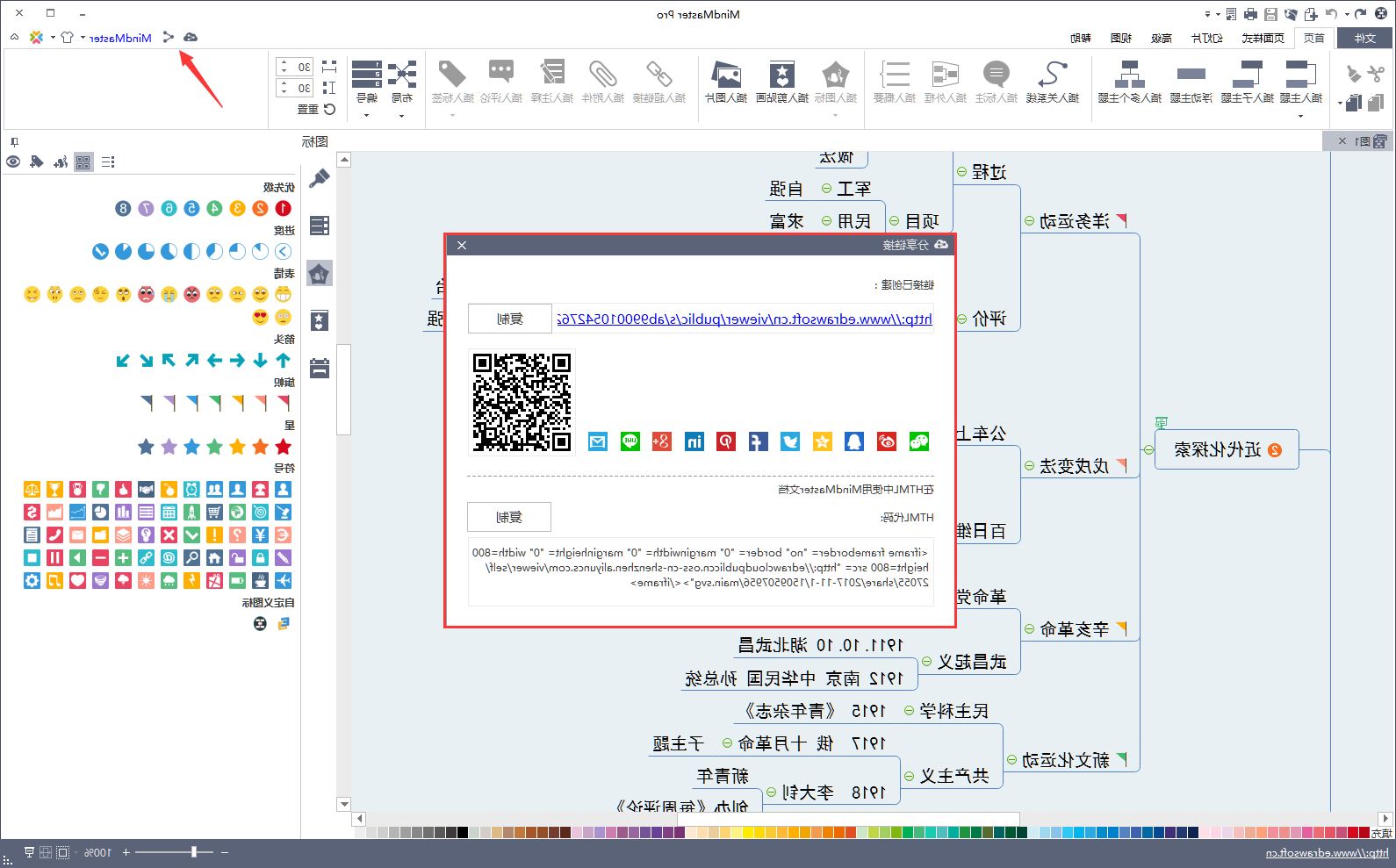Screen dimensions: 1396x868
Task: Collapse the 辛亥革命 branch toggle
Action: pyautogui.click(x=1029, y=629)
